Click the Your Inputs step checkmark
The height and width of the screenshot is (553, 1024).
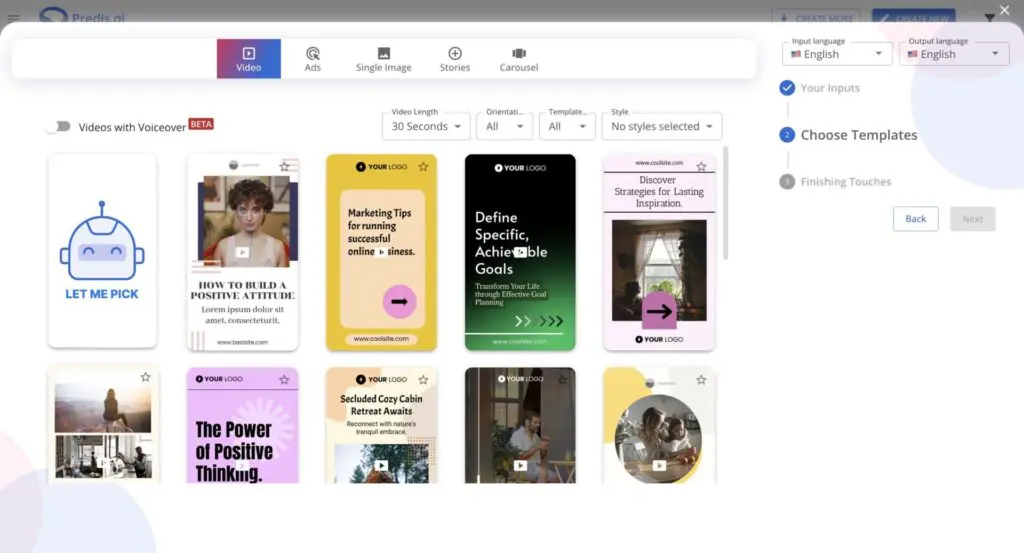coord(787,87)
